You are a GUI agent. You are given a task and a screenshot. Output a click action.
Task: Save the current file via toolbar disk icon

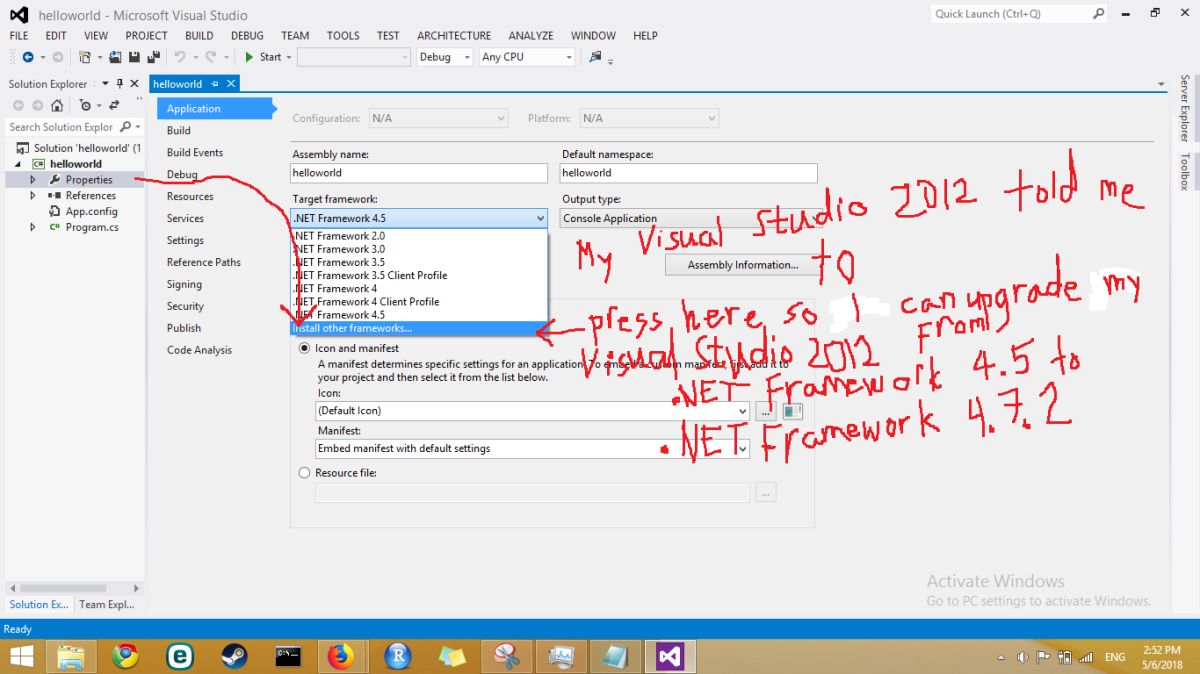(x=135, y=57)
